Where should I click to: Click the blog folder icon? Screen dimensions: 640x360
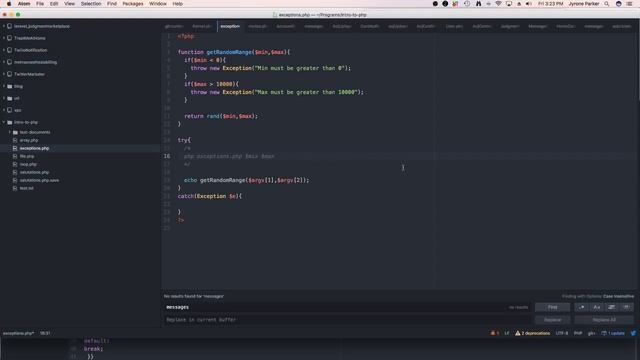9,86
